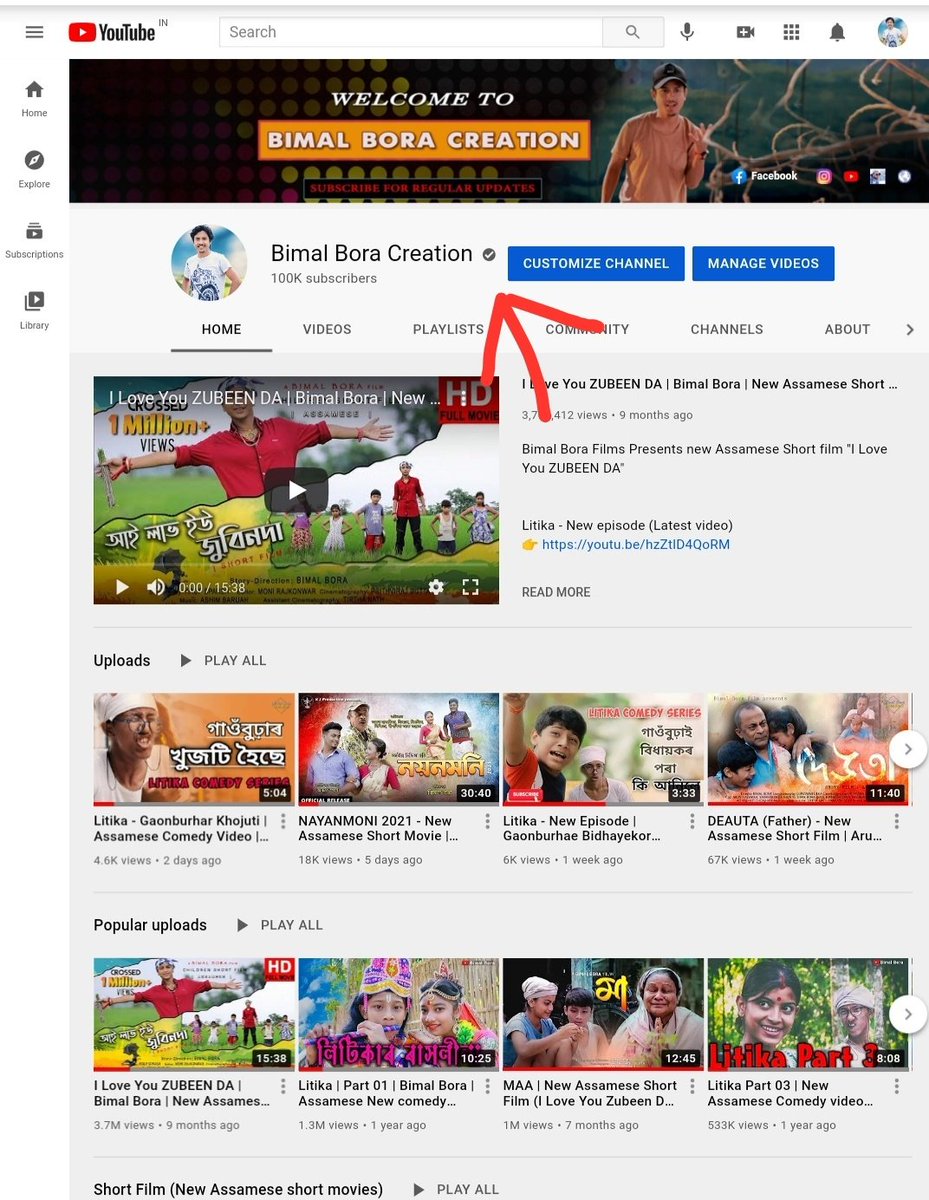Open Gaonburhae Bidhayekor episode thumbnail
The height and width of the screenshot is (1200, 929).
click(603, 749)
